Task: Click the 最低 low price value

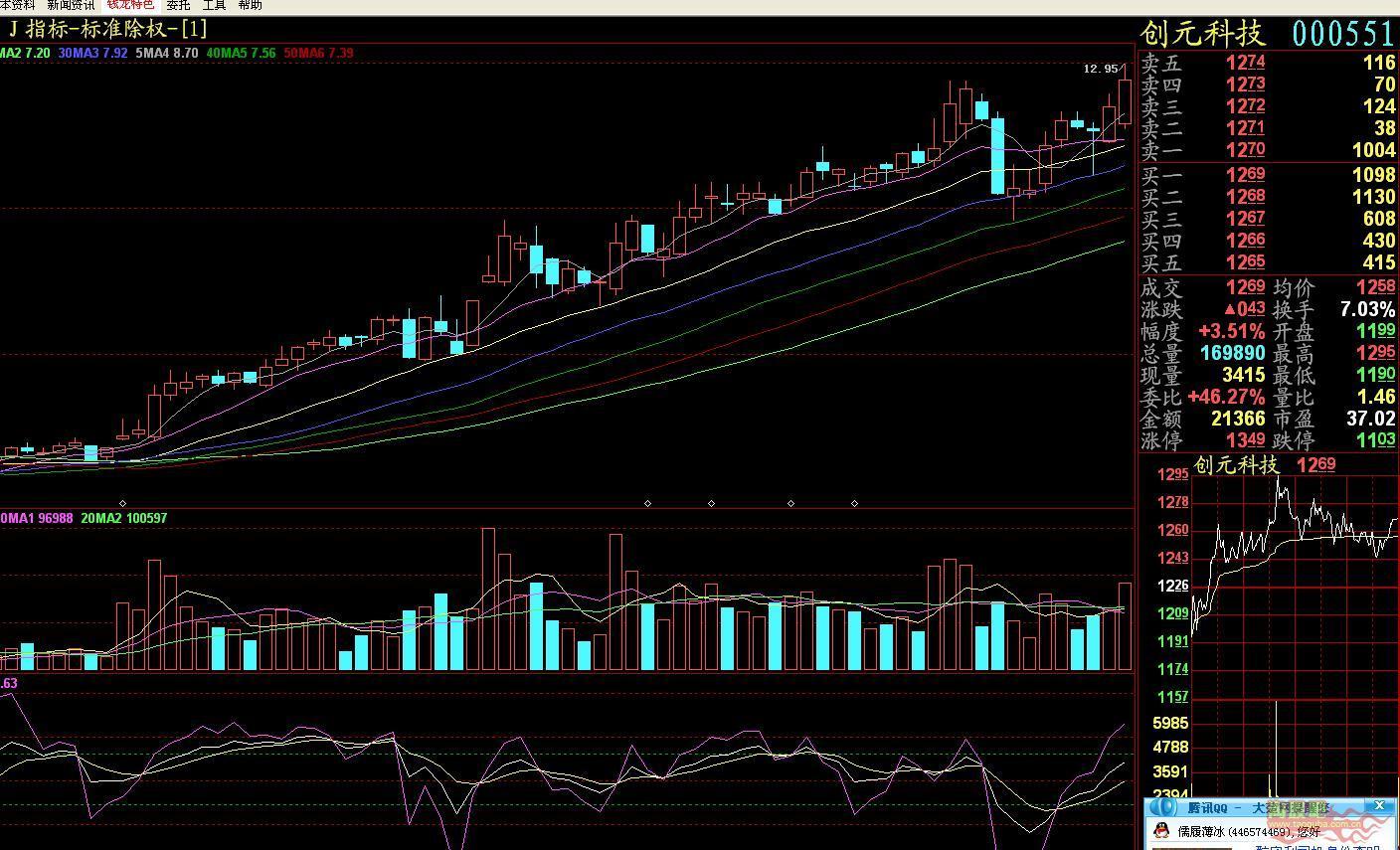Action: click(x=1376, y=375)
